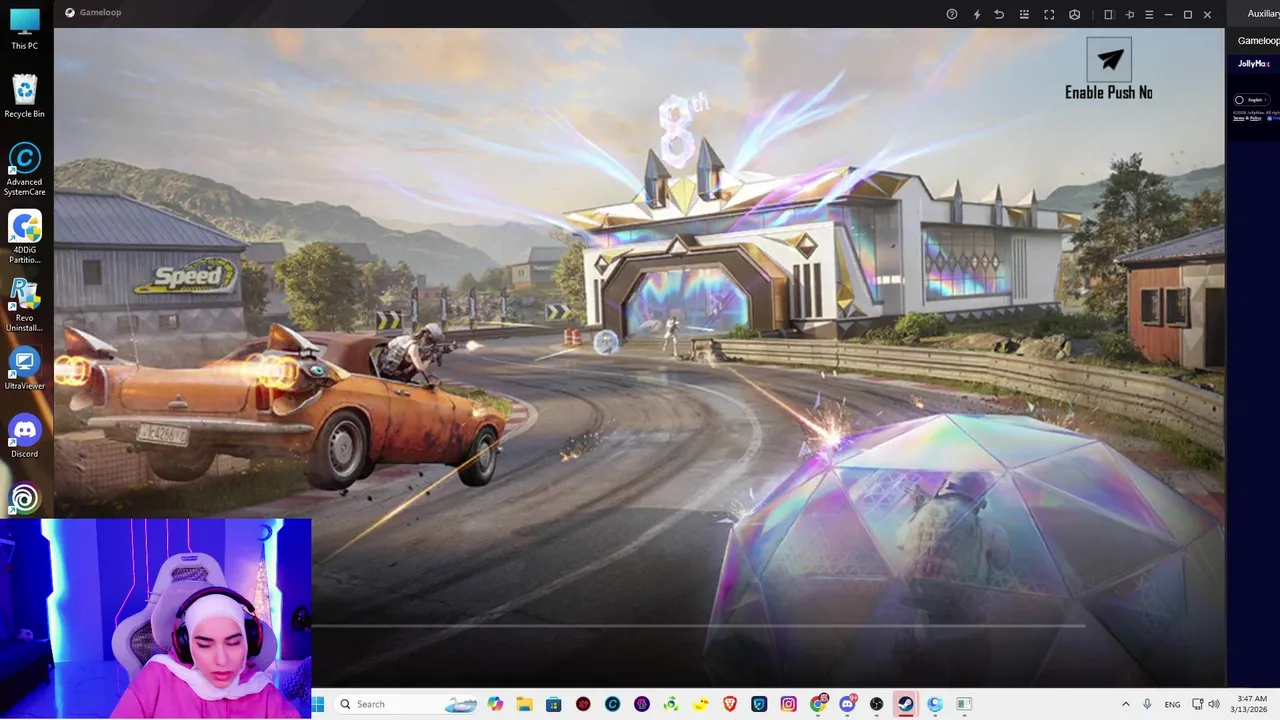The width and height of the screenshot is (1280, 720).
Task: Switch to Steam on the taskbar
Action: click(x=905, y=704)
